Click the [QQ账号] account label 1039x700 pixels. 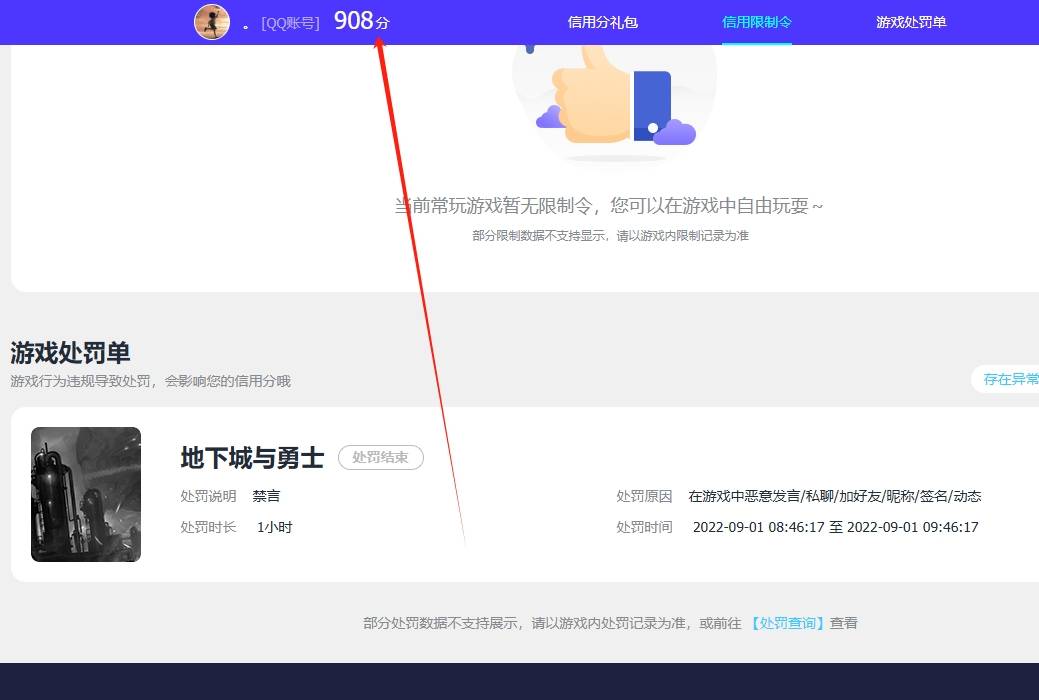(289, 22)
